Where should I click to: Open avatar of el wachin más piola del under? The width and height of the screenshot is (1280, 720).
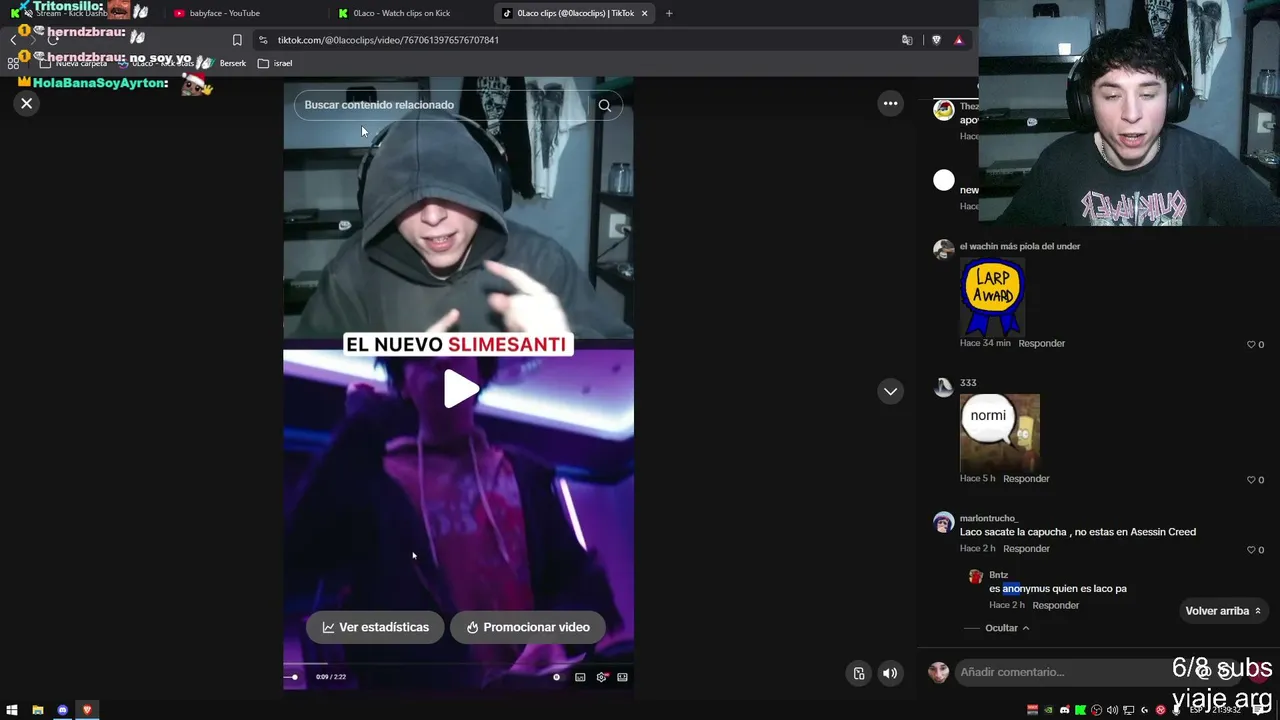click(943, 249)
